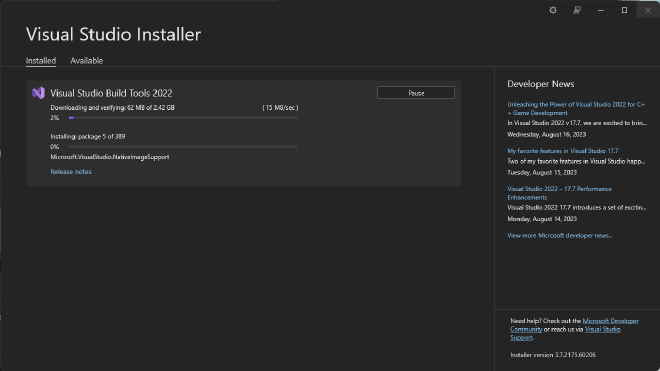Viewport: 660px width, 371px height.
Task: Click the Monday, August 14, 2023 date
Action: pyautogui.click(x=542, y=219)
